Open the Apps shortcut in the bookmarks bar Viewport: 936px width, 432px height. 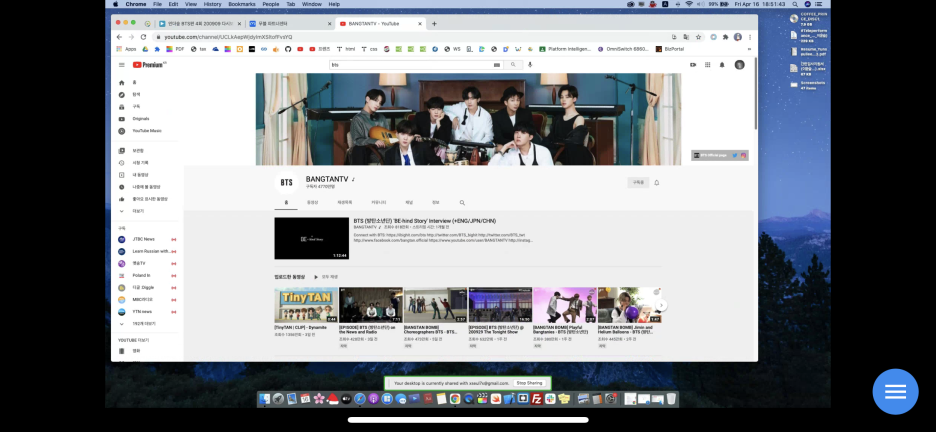click(127, 49)
